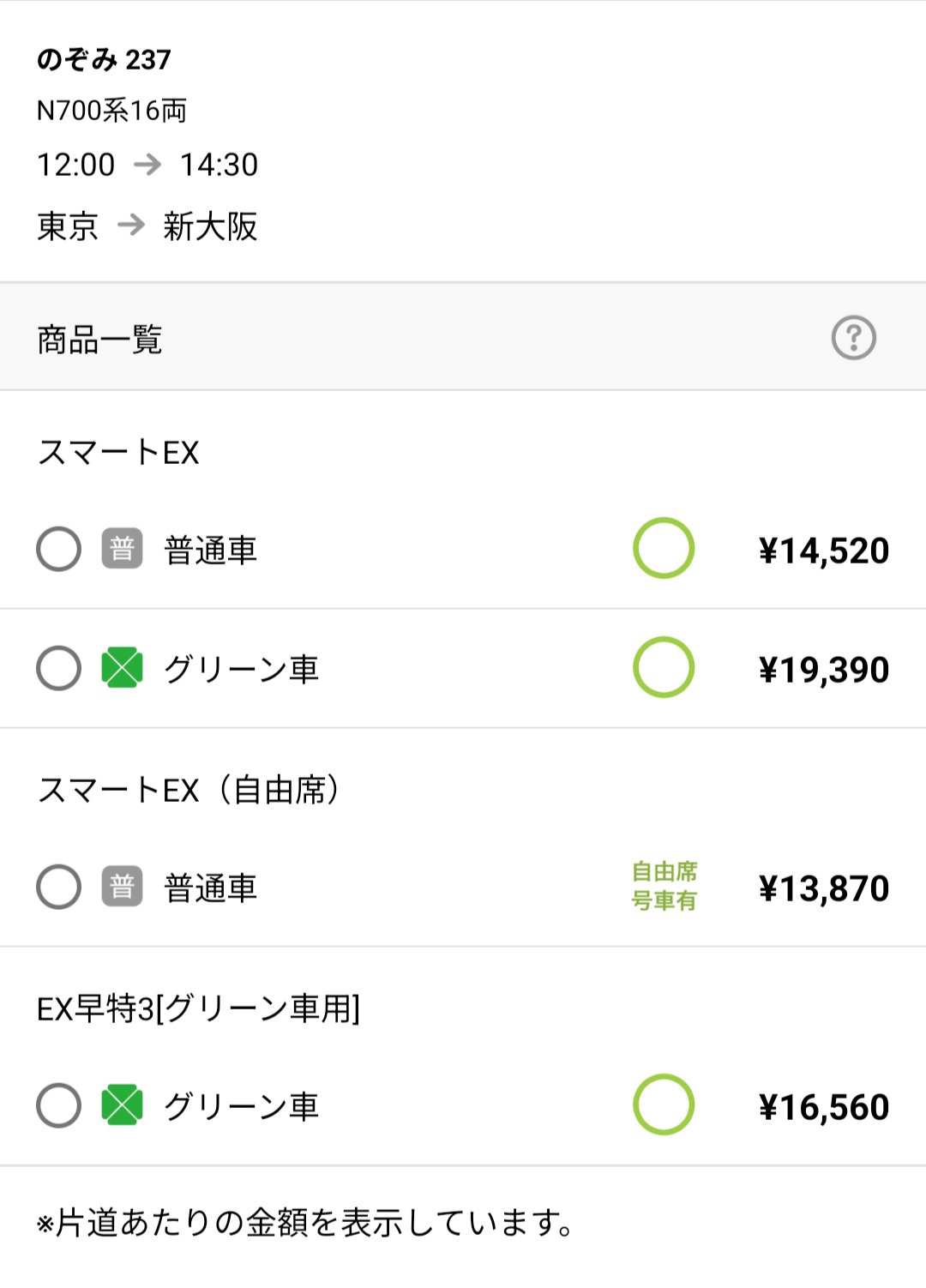Click the EX早特3[グリーン車用] product heading
This screenshot has height=1288, width=926.
coord(198,1008)
